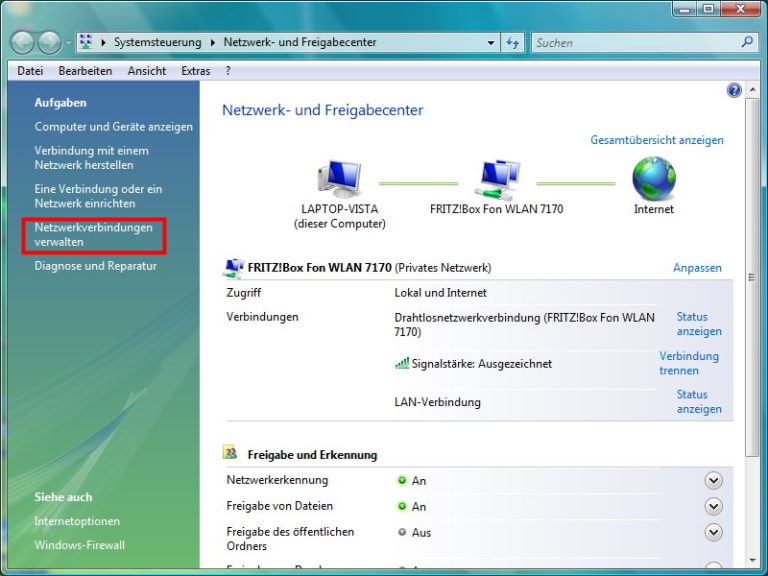Screen dimensions: 768x576
Task: Open the ? help menu
Action: pyautogui.click(x=228, y=71)
